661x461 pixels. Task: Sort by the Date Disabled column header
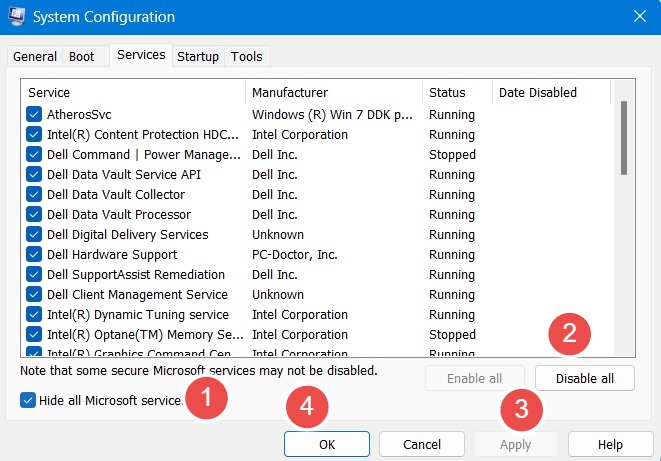pyautogui.click(x=551, y=92)
